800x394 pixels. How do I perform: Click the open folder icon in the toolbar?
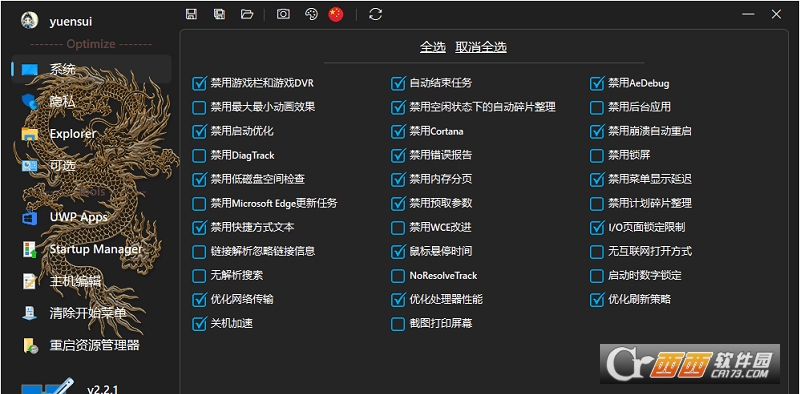(x=247, y=14)
